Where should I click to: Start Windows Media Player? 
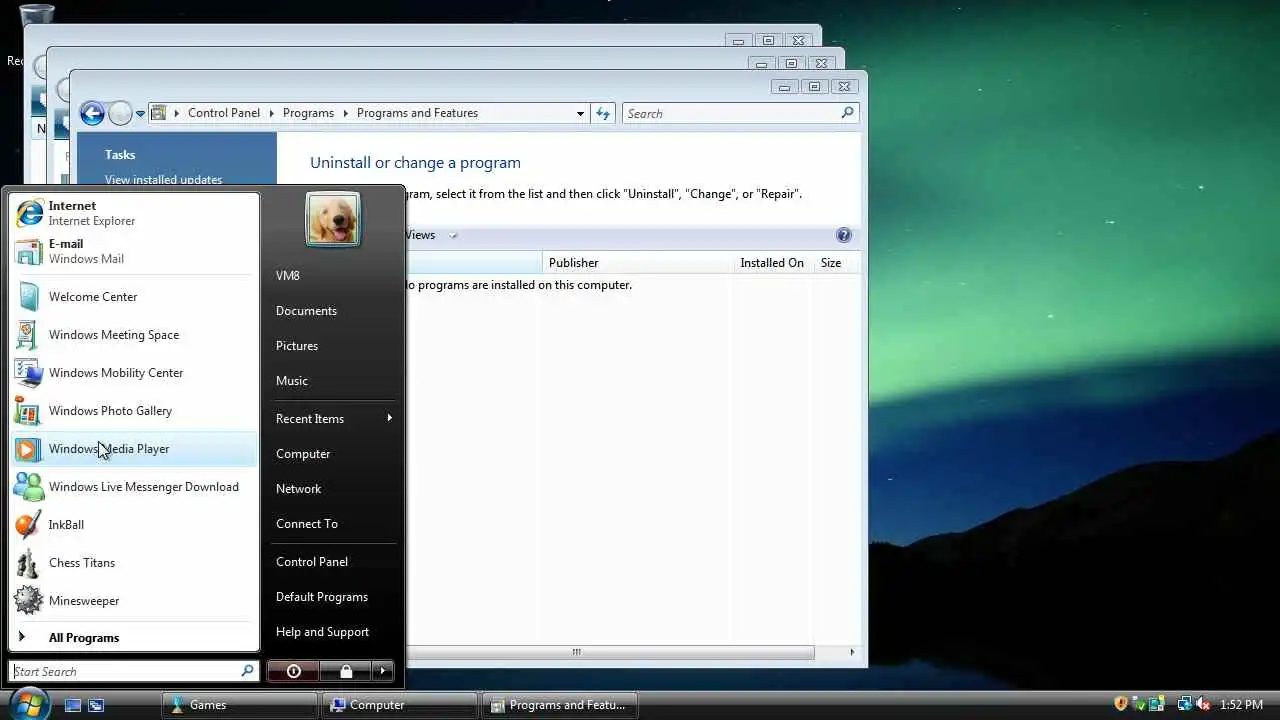click(x=134, y=449)
